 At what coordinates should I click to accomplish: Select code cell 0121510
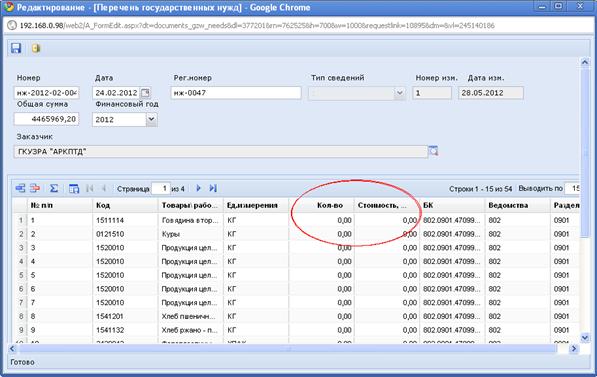pos(125,234)
